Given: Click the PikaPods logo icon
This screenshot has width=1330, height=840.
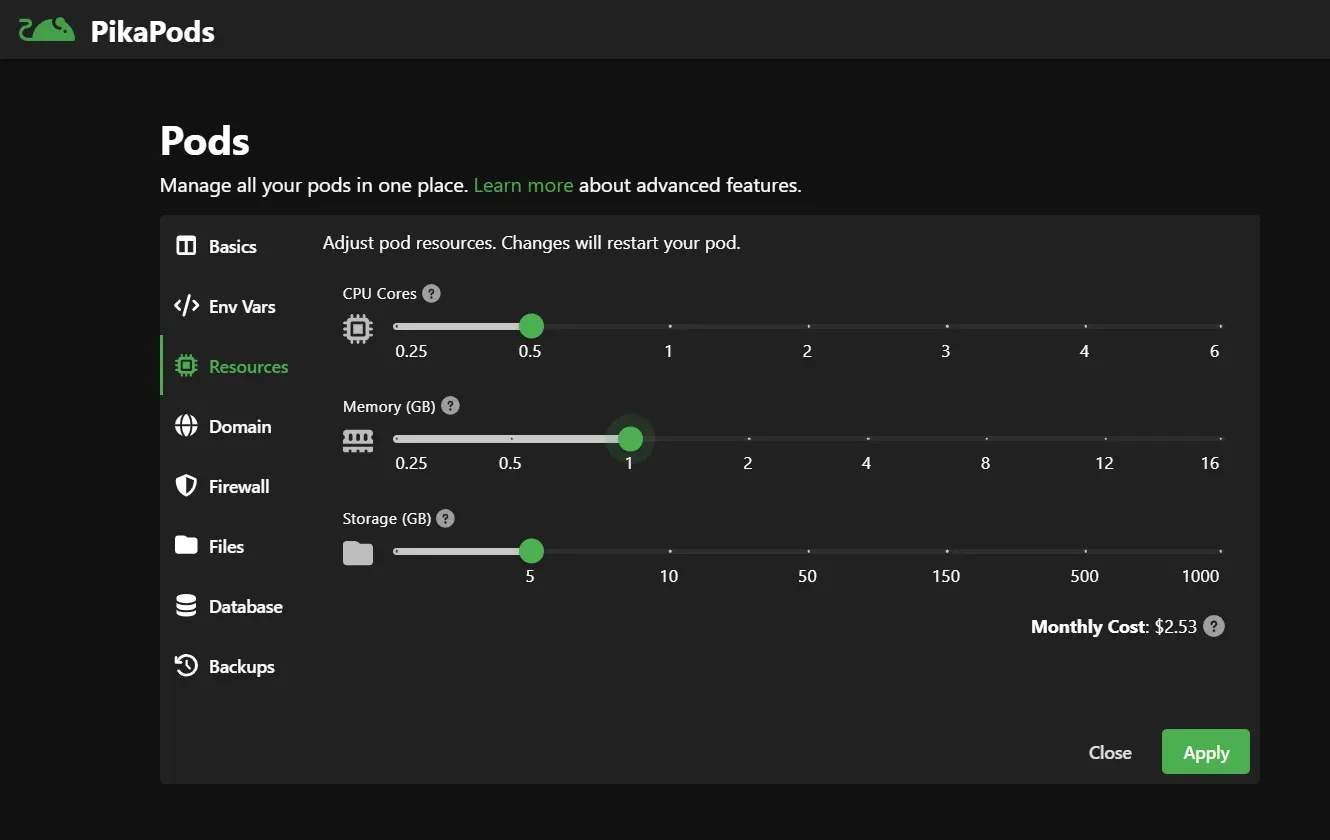Looking at the screenshot, I should click(x=47, y=29).
